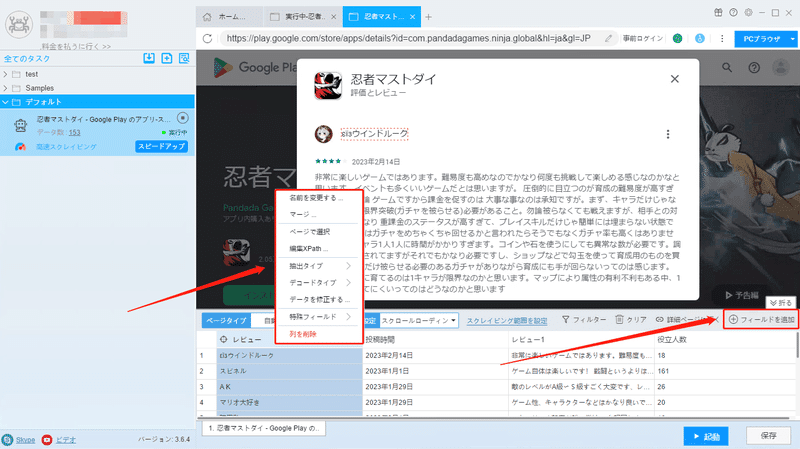Click the gift icon in title bar
Viewport: 800px width, 449px height.
pyautogui.click(x=718, y=12)
